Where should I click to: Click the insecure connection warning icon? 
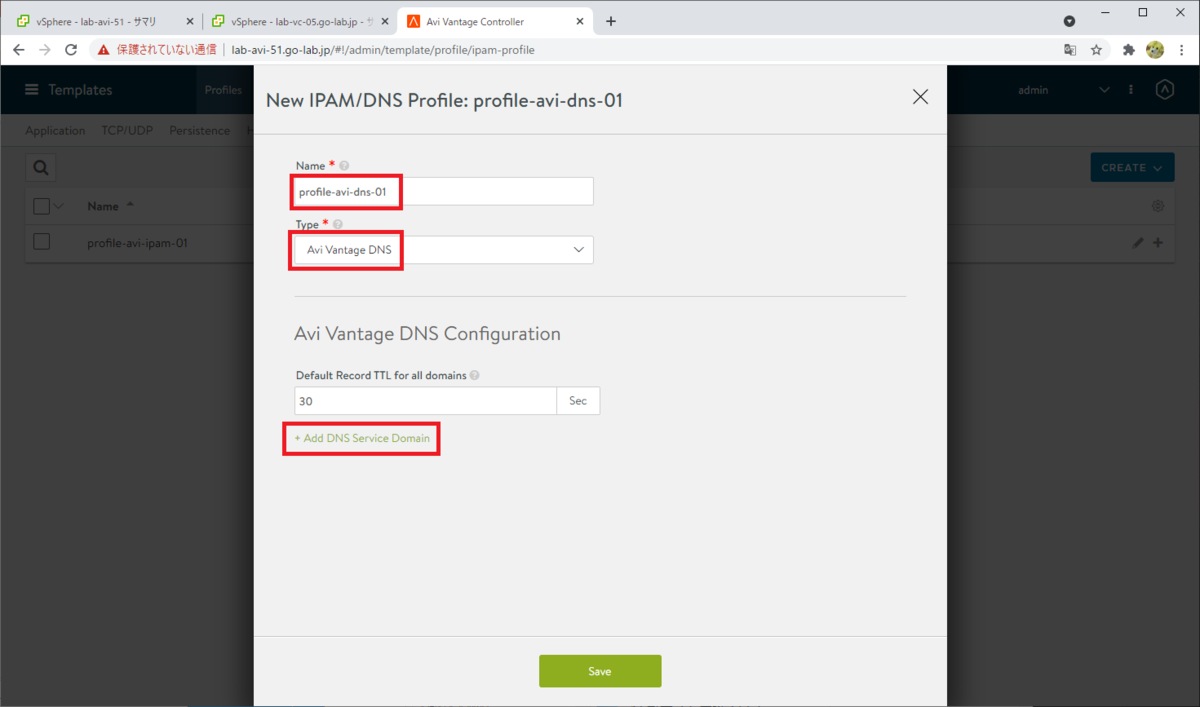point(104,49)
